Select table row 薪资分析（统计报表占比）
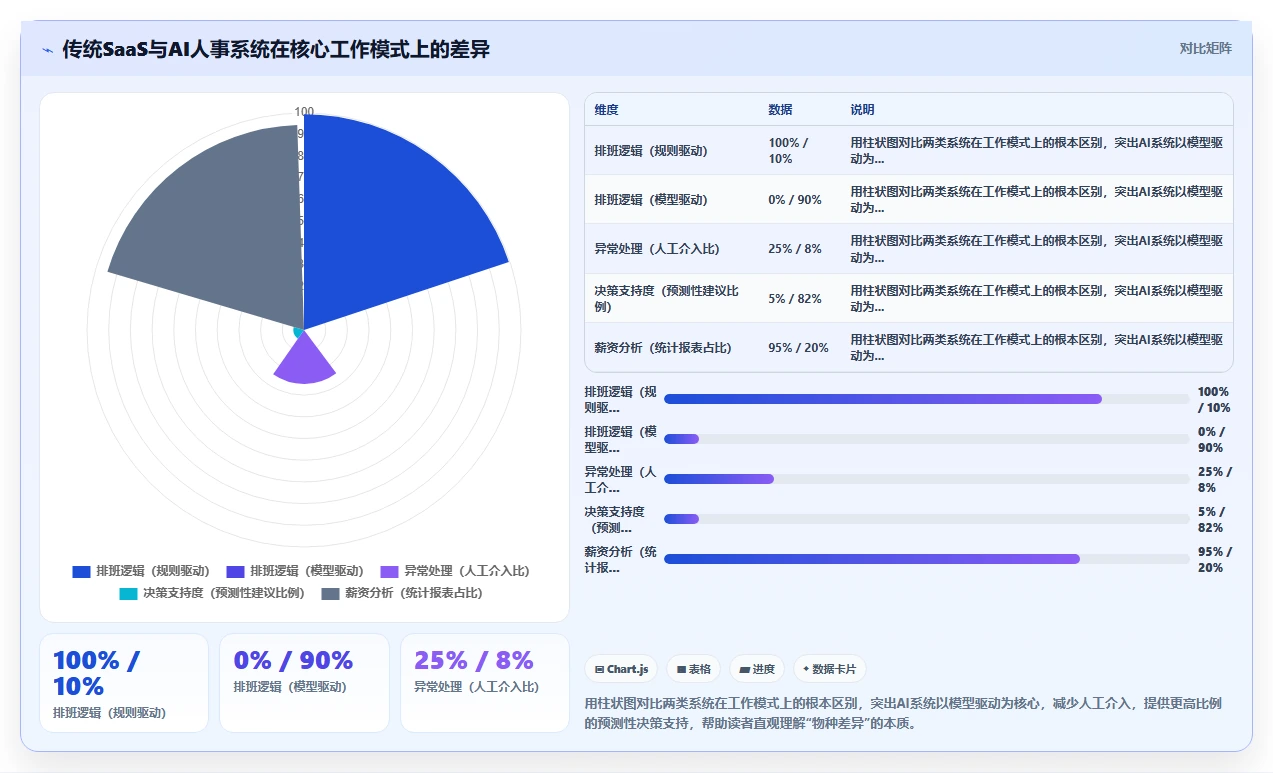 908,347
